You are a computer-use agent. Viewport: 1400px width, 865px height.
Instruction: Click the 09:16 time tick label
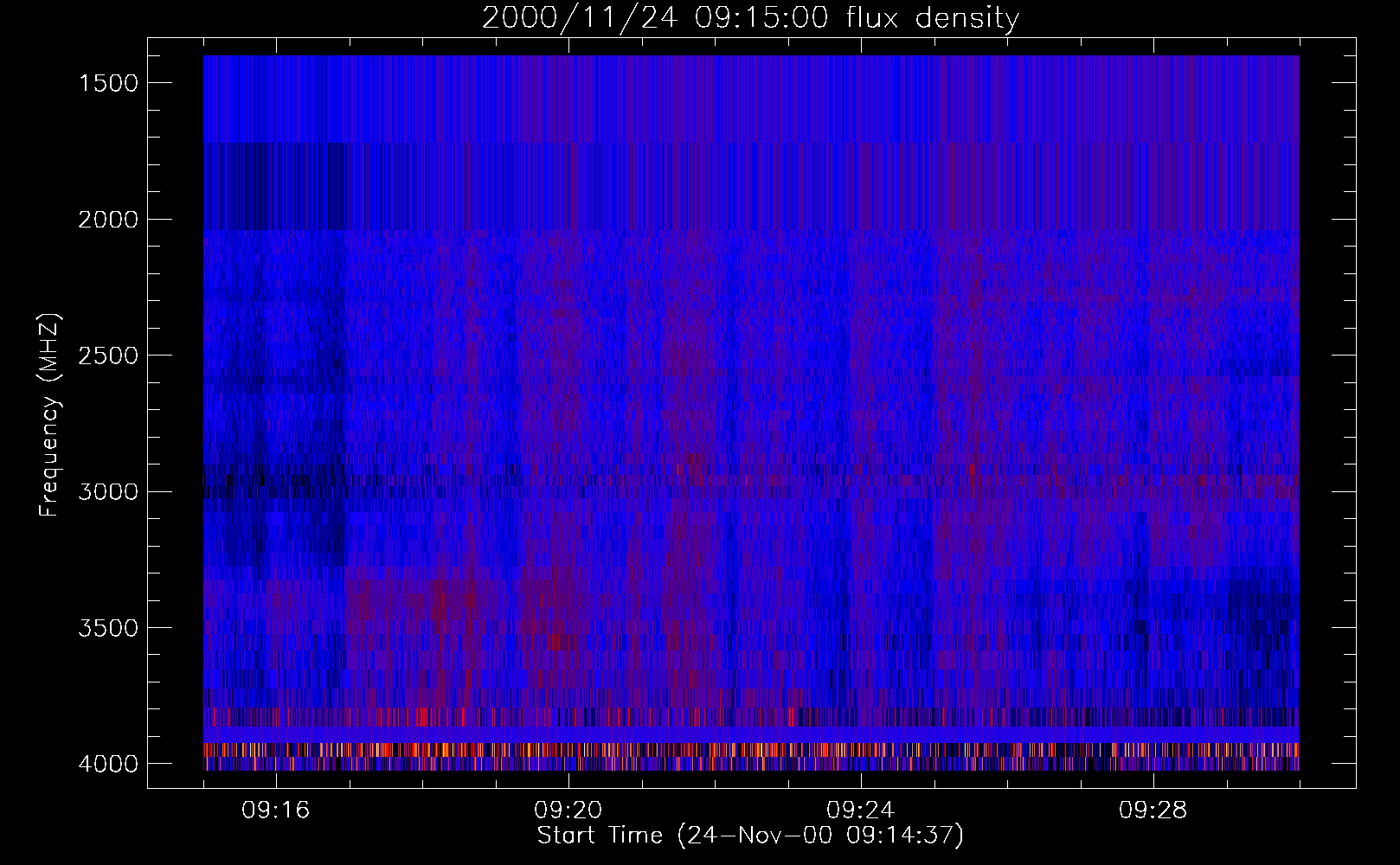pyautogui.click(x=276, y=811)
